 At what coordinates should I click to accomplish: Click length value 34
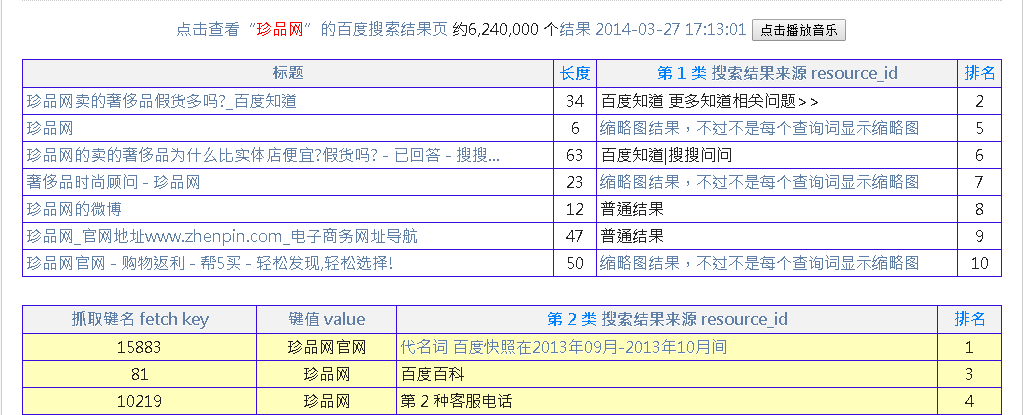tap(575, 101)
